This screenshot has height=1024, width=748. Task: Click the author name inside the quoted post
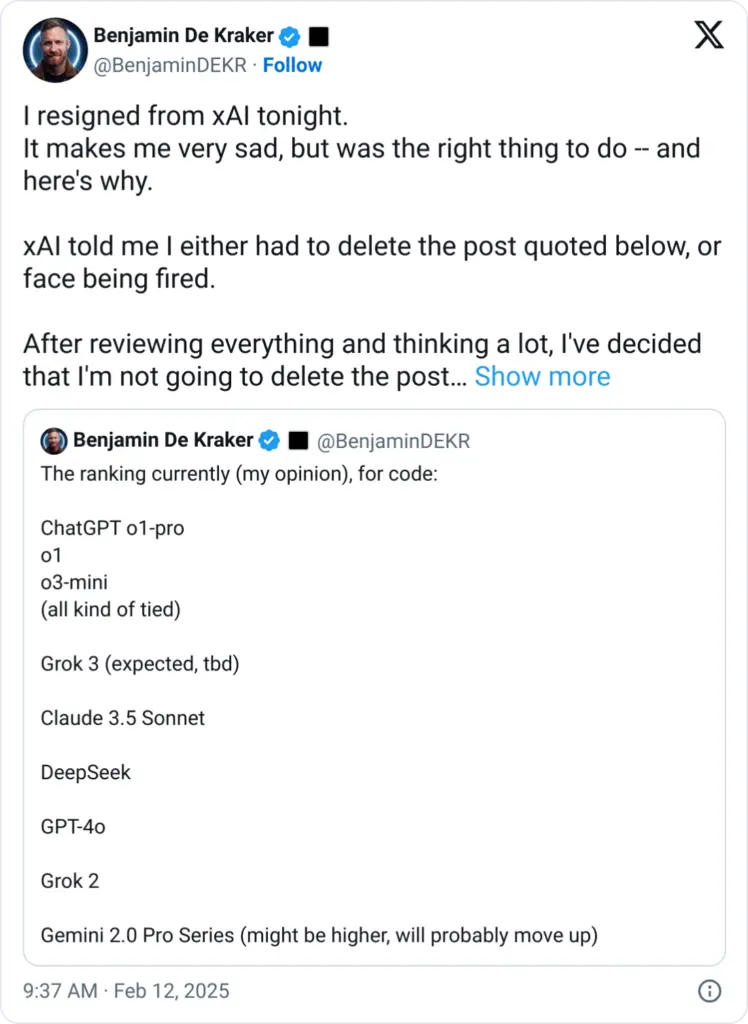point(165,441)
